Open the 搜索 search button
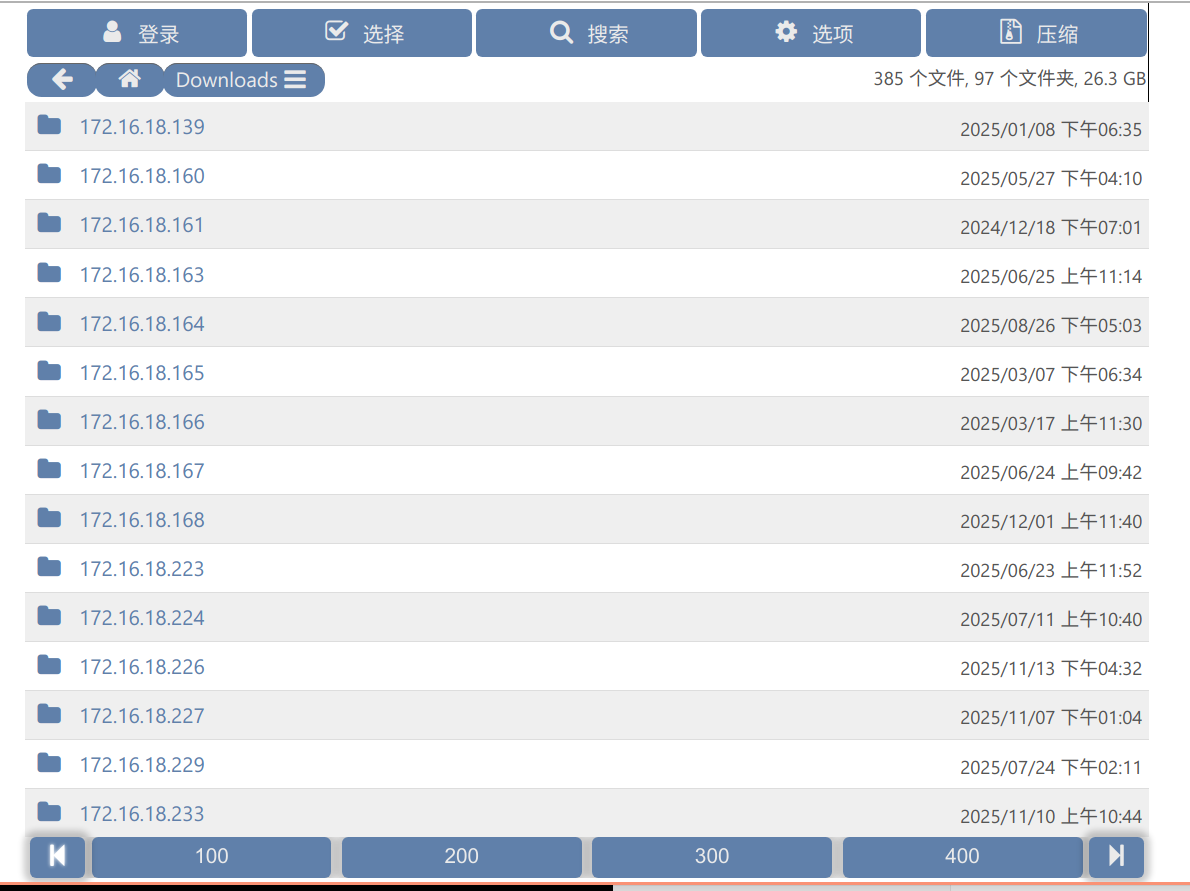The image size is (1190, 891). (x=586, y=34)
